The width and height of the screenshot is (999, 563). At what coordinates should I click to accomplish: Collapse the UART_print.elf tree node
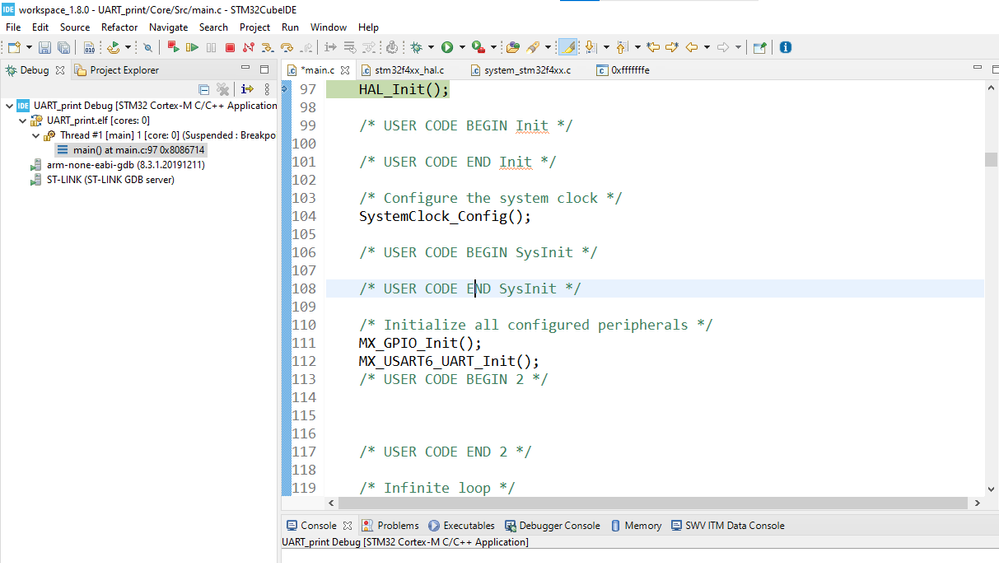[23, 120]
